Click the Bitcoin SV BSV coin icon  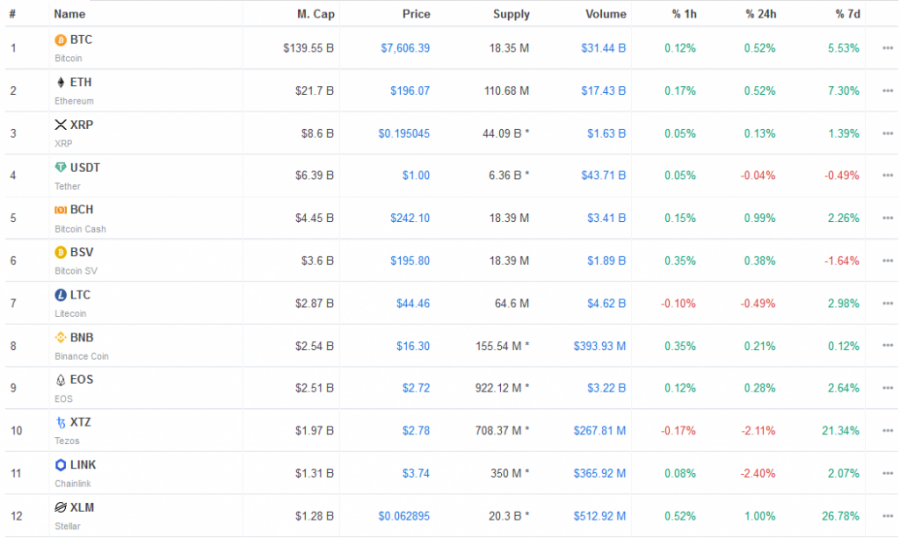[60, 252]
